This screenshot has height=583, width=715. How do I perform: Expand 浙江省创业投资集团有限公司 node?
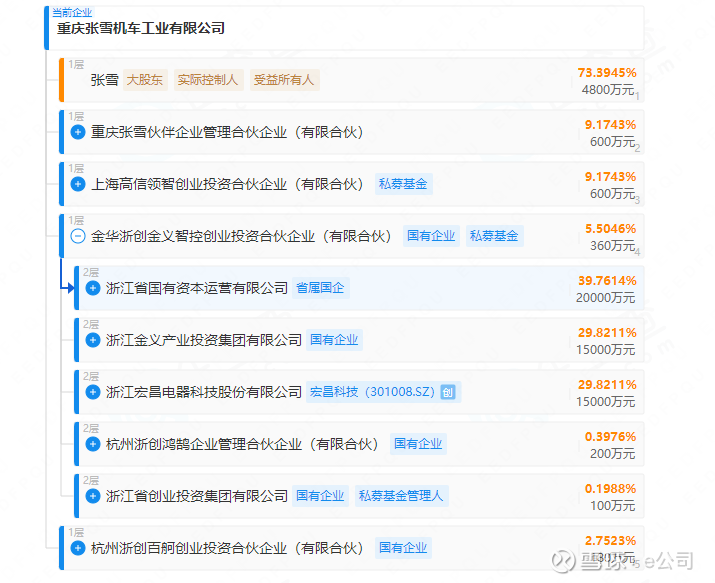click(x=93, y=496)
